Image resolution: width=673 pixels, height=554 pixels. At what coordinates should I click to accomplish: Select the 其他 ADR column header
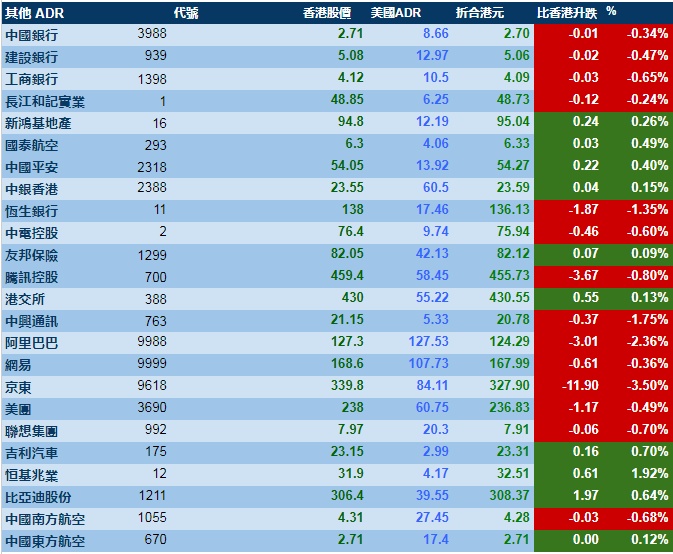coord(34,13)
